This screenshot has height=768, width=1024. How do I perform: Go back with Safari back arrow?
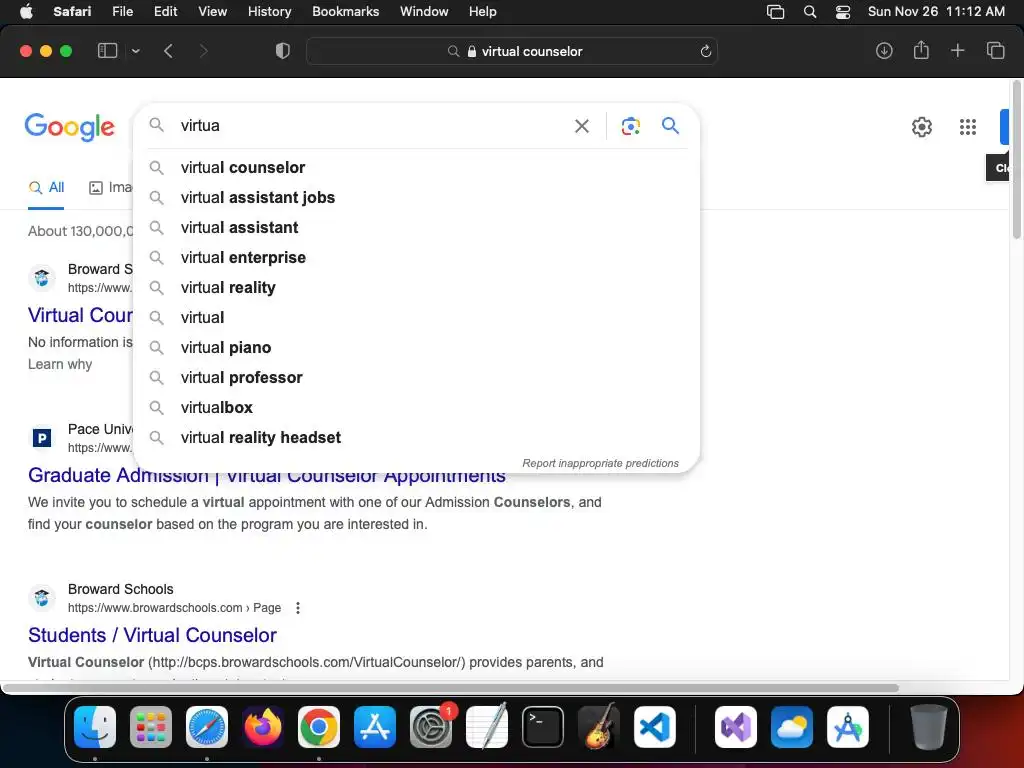(x=168, y=51)
